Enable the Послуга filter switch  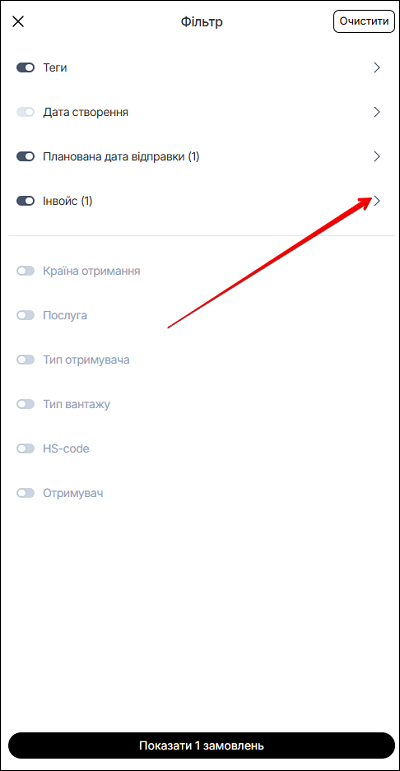26,315
